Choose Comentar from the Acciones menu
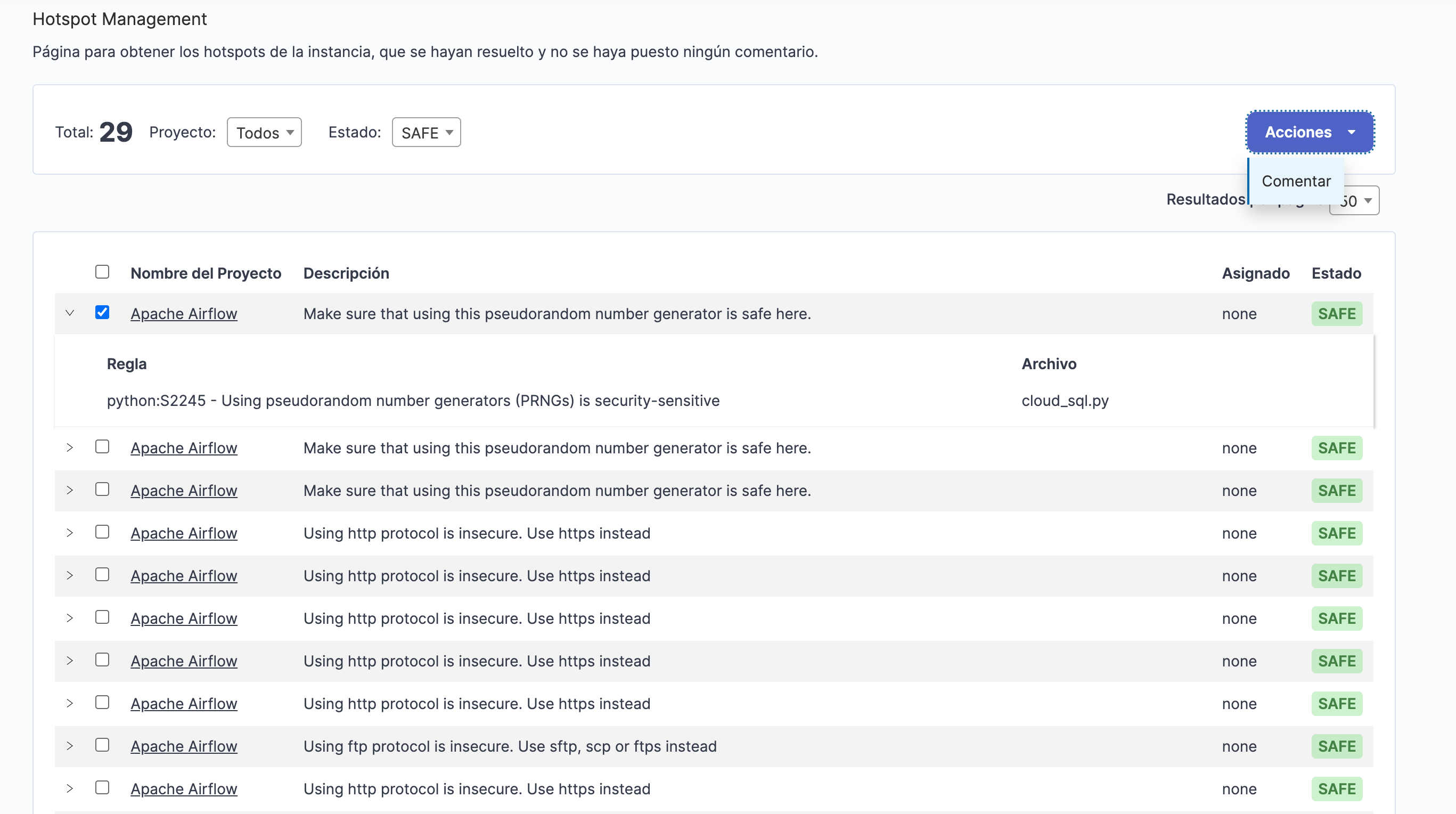The height and width of the screenshot is (814, 1456). point(1296,181)
